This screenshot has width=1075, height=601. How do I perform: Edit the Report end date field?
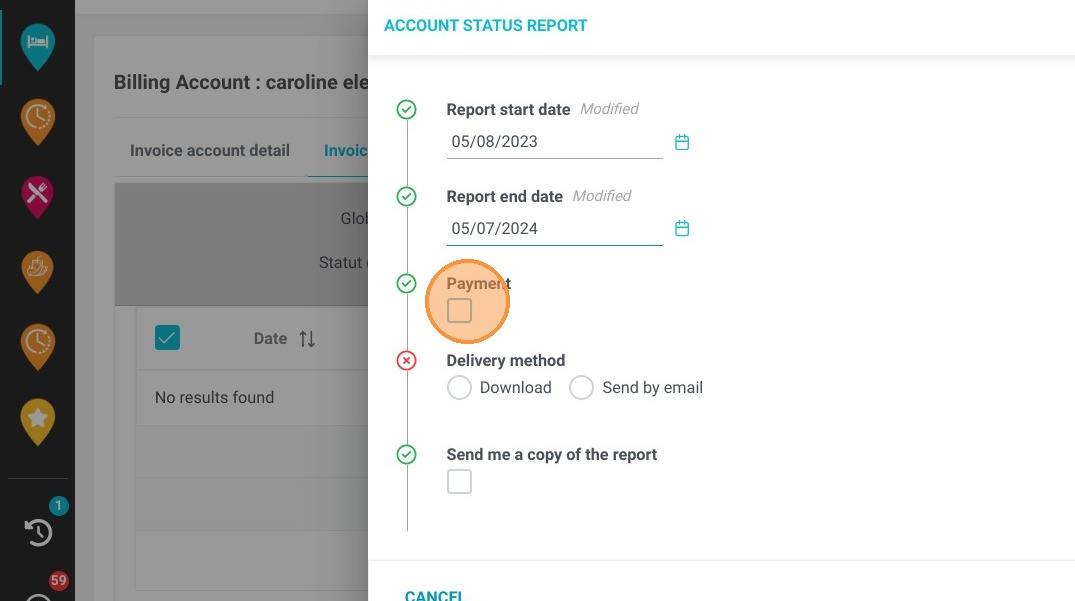coord(555,228)
